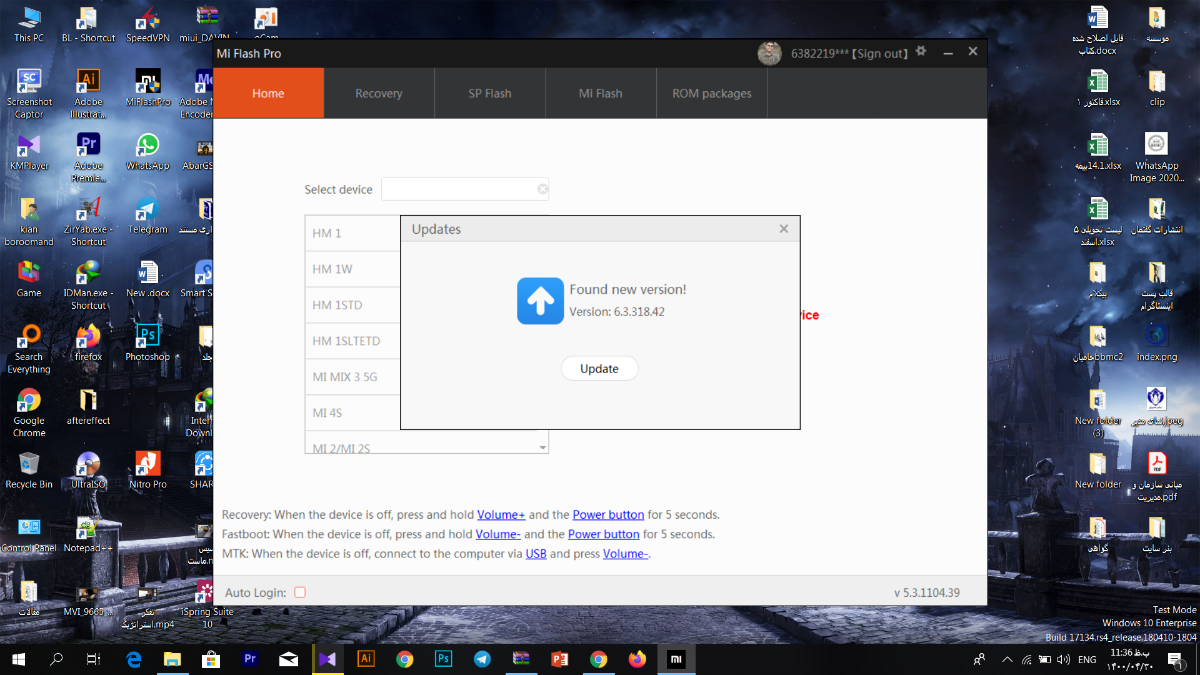Viewport: 1200px width, 675px height.
Task: Open Mi Flash taskbar button
Action: coord(676,659)
